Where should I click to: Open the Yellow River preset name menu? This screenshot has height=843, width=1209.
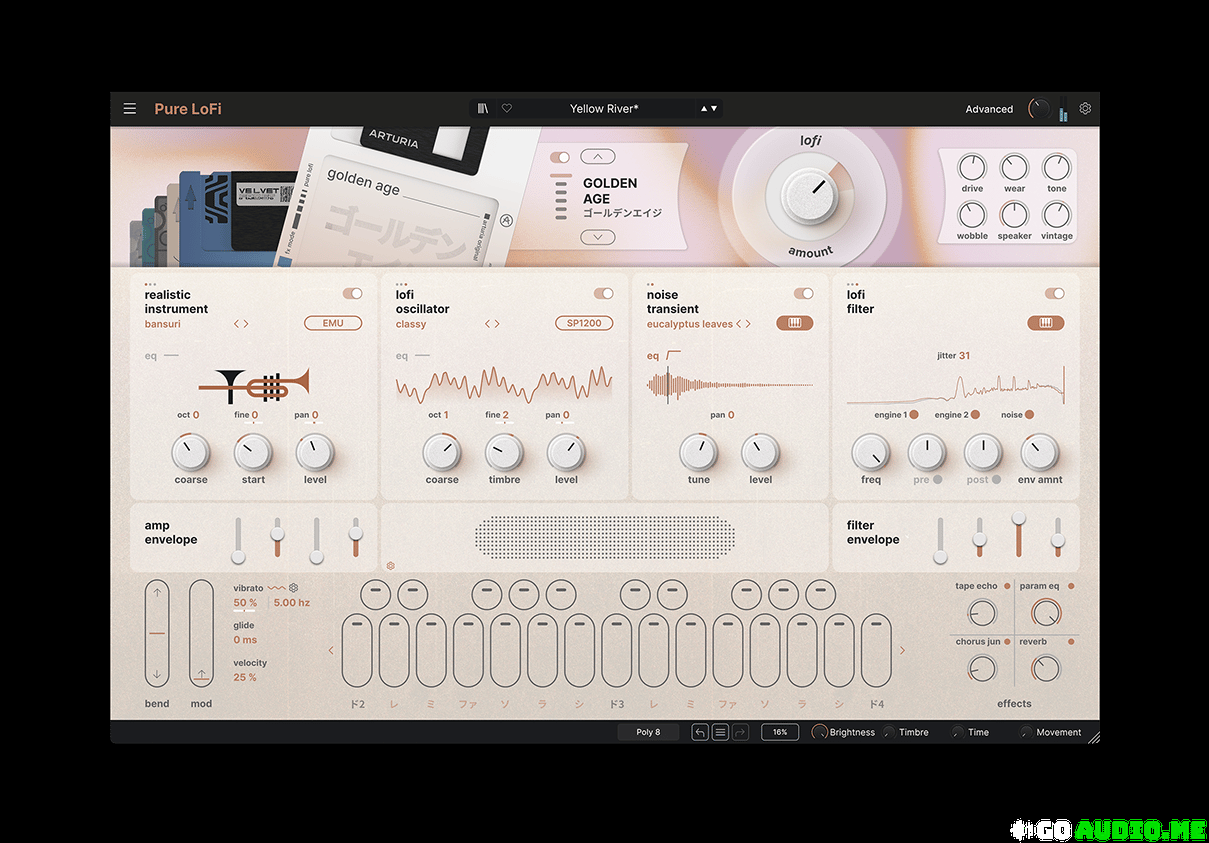[x=604, y=109]
